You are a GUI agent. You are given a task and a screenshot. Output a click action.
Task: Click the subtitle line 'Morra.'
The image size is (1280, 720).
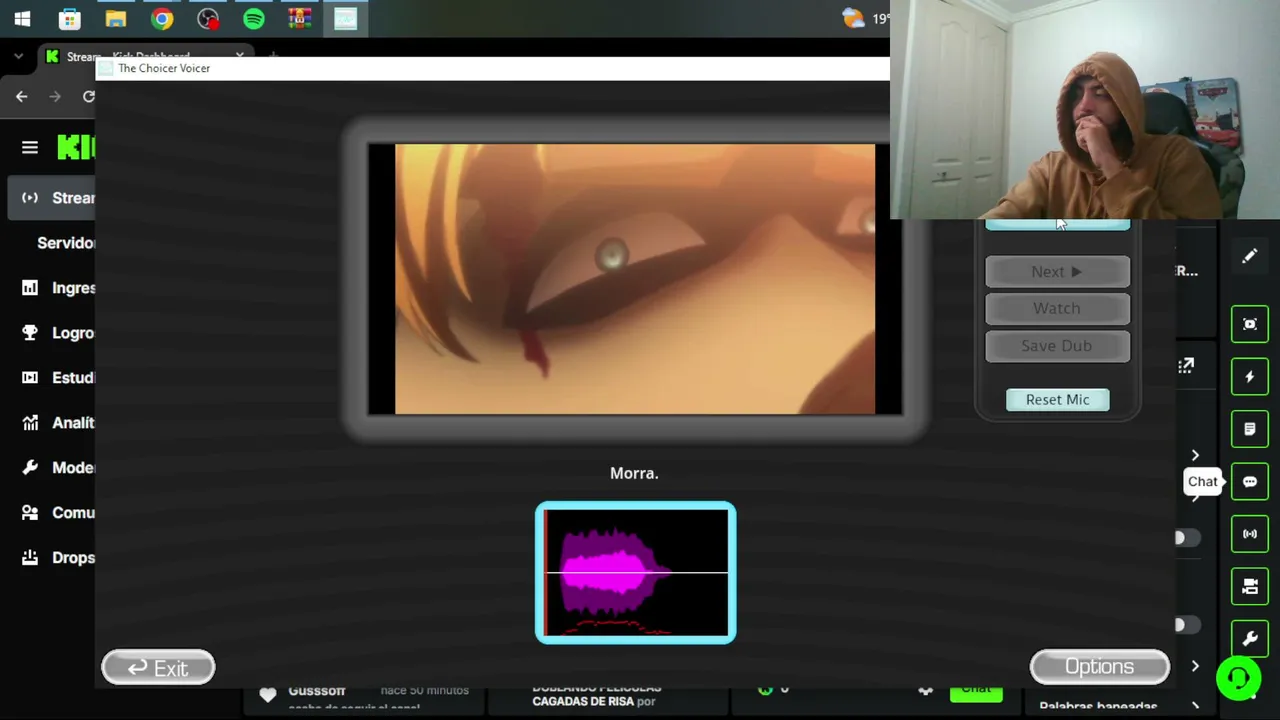634,473
